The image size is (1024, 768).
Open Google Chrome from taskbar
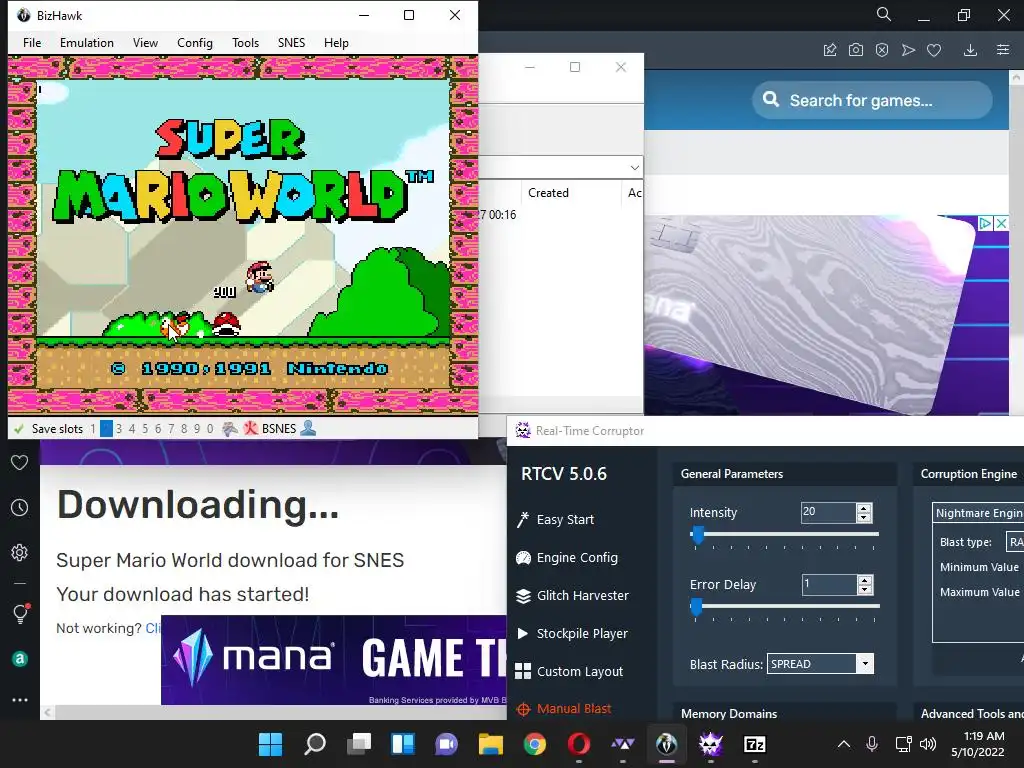[535, 744]
